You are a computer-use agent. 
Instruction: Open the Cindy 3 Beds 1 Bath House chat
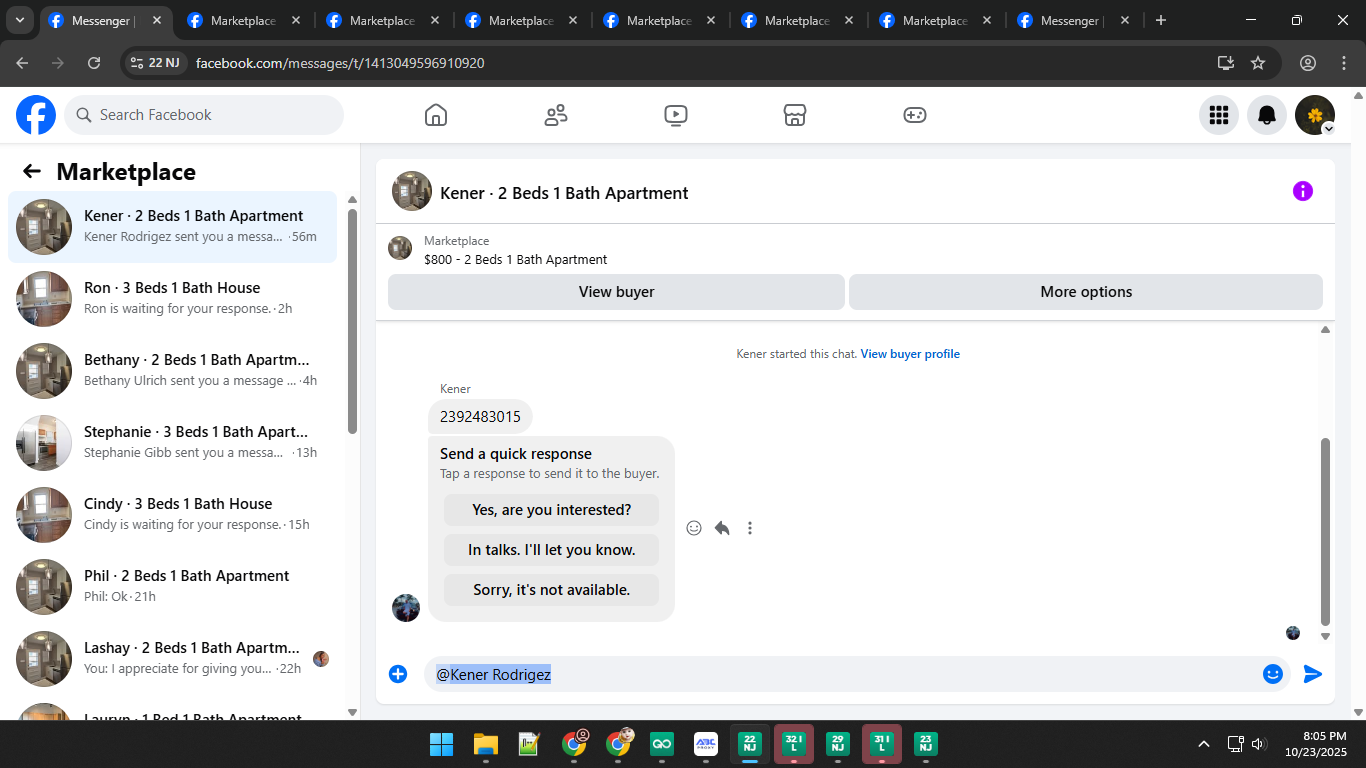(172, 515)
